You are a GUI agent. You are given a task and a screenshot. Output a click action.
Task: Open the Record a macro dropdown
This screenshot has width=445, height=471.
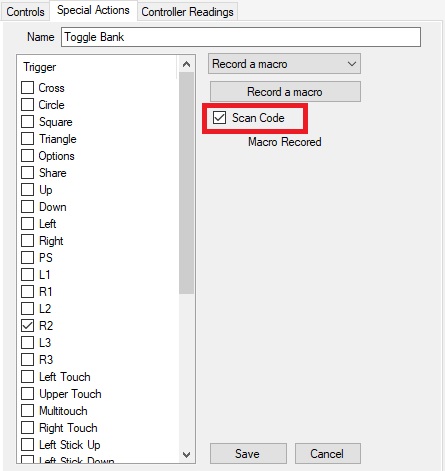click(x=284, y=64)
